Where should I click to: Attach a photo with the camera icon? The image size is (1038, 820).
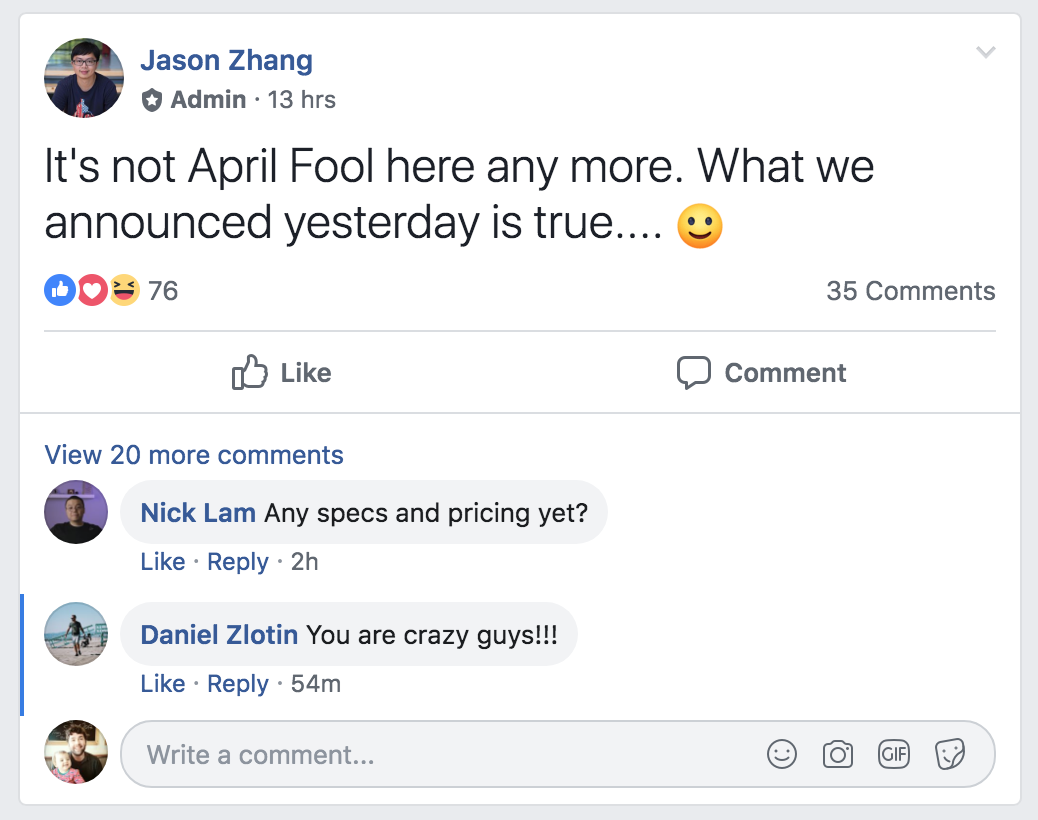(x=837, y=754)
